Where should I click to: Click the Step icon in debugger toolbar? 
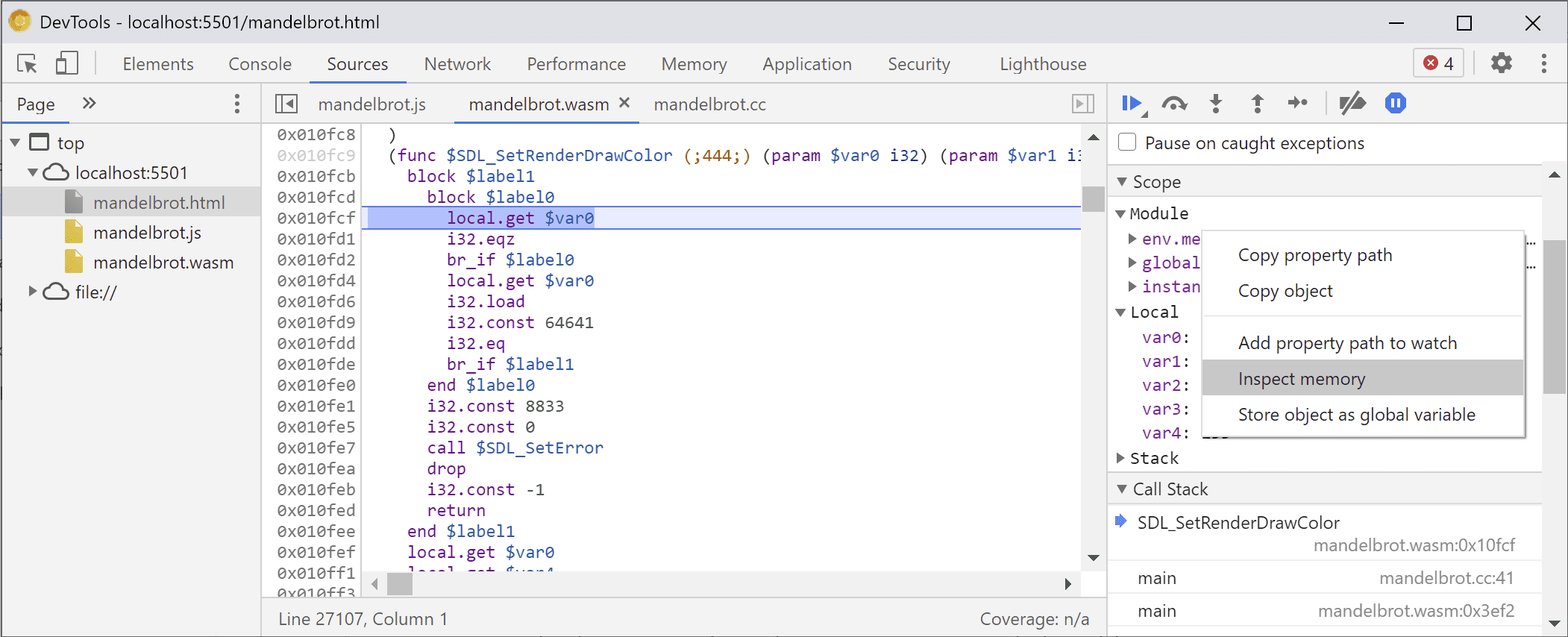pos(1298,104)
